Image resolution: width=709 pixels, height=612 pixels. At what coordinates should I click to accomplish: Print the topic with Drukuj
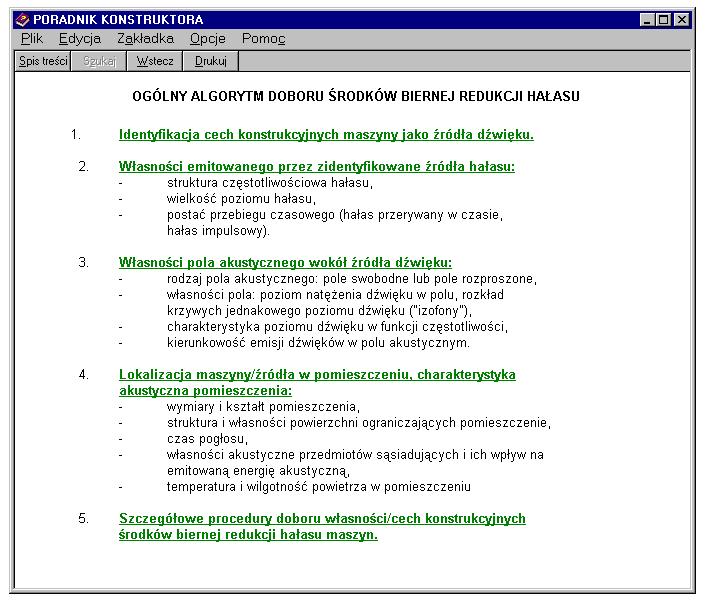[211, 61]
